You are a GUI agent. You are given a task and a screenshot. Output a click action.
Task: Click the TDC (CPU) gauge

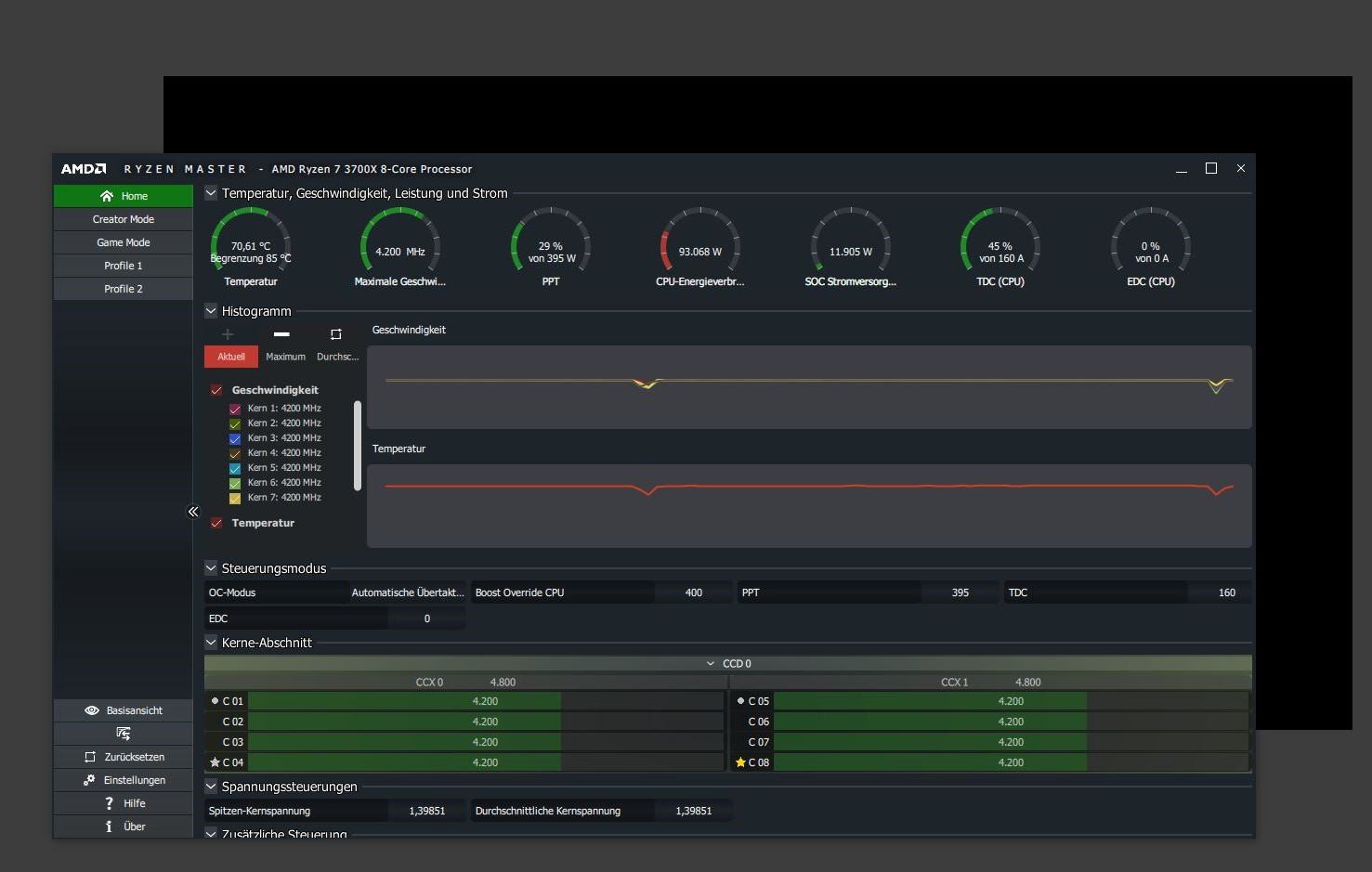(x=1000, y=242)
